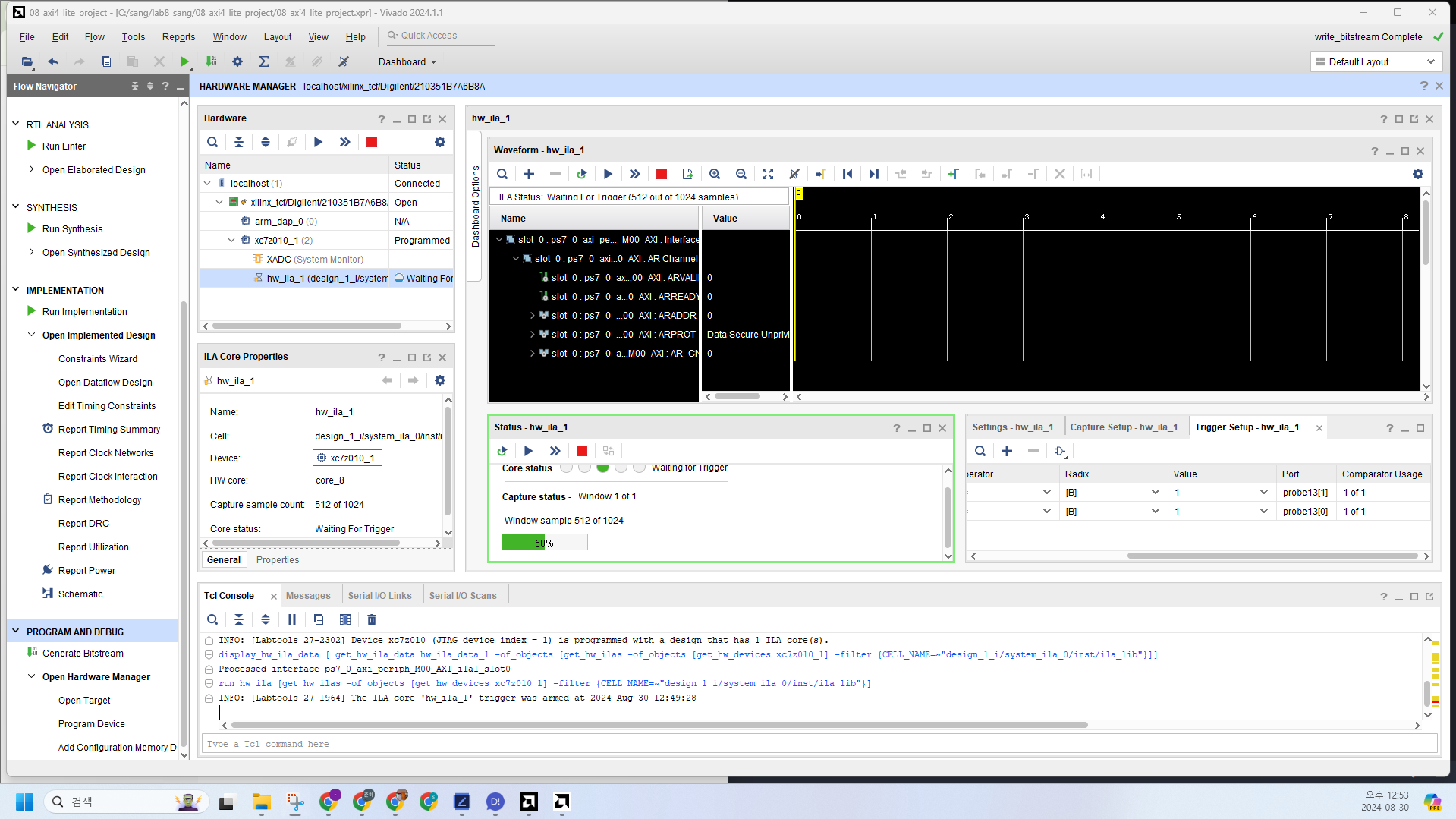Collapse all in the Hardware panel

coord(239,142)
